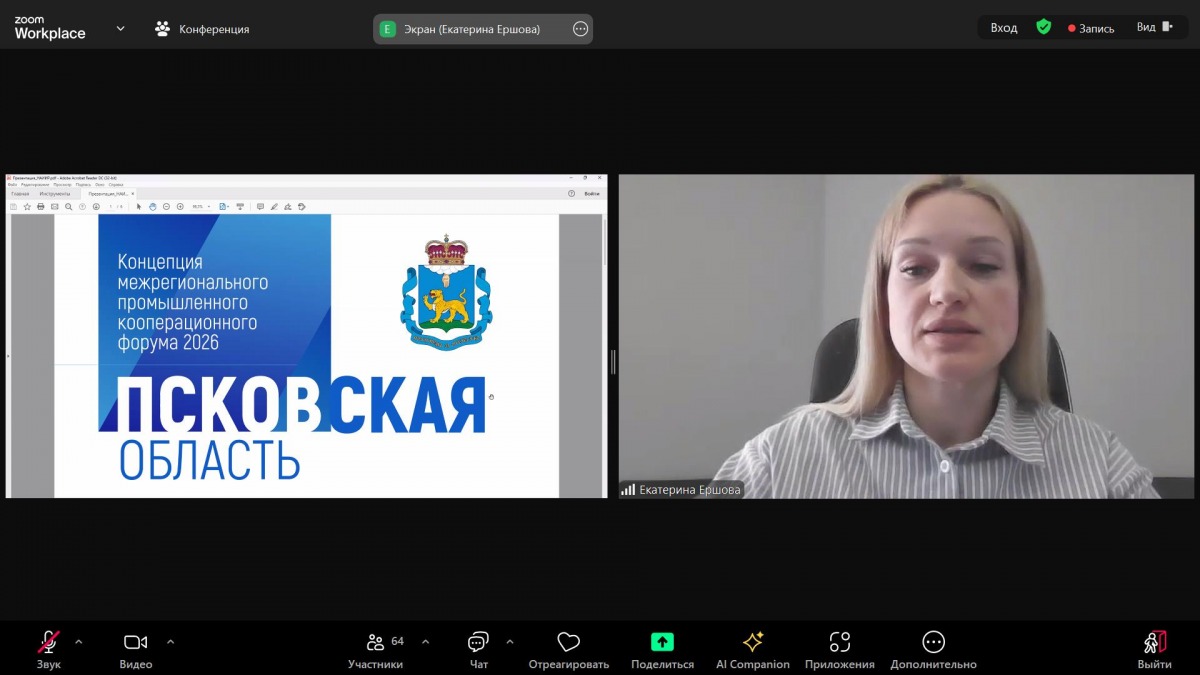The width and height of the screenshot is (1200, 675).
Task: Expand audio options arrow beside Звук
Action: 79,641
